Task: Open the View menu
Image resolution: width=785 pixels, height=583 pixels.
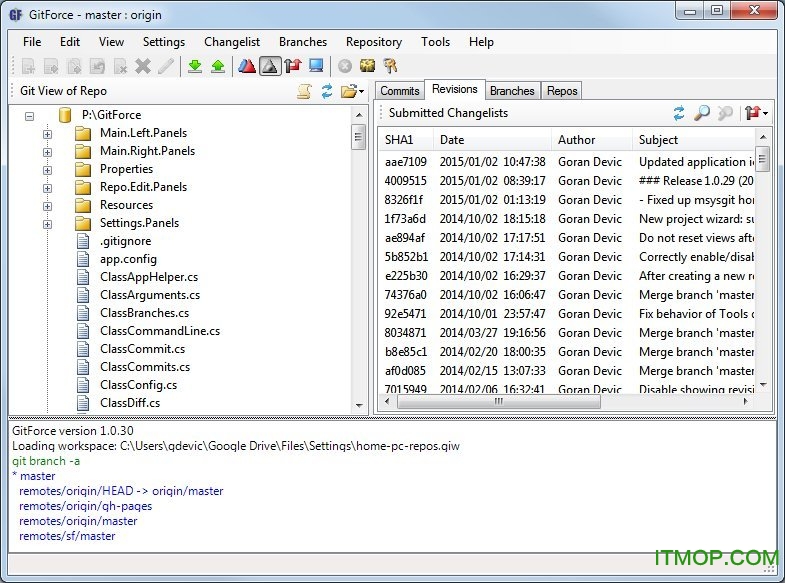Action: tap(111, 42)
